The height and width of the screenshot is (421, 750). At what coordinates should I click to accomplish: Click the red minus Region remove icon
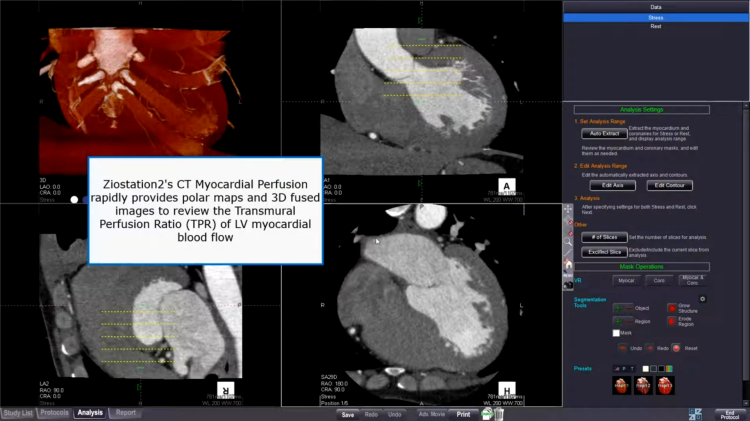(x=629, y=321)
